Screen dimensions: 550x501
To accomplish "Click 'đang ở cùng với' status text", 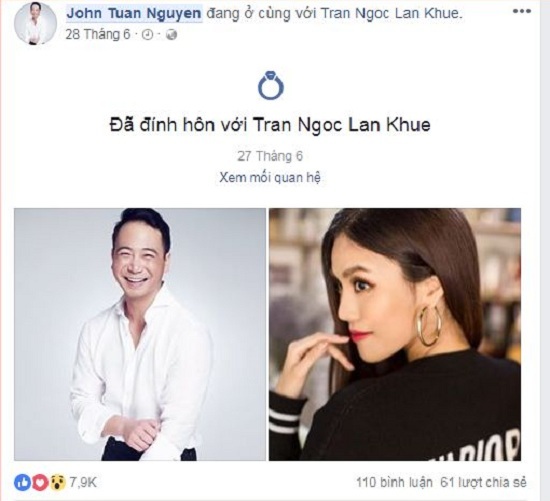I will [261, 14].
